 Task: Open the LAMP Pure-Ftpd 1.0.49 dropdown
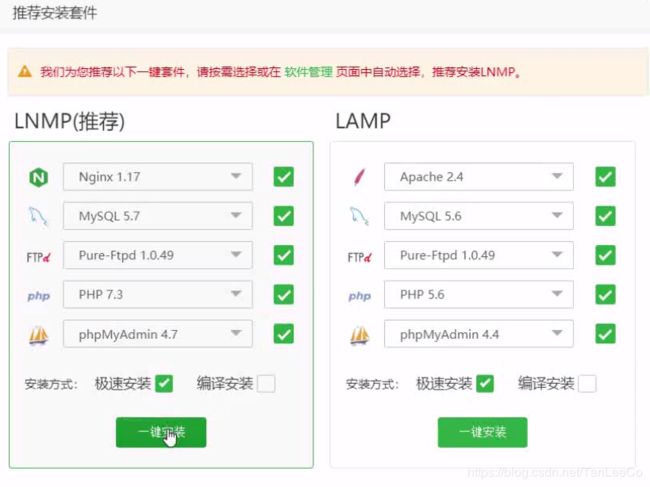pyautogui.click(x=479, y=255)
